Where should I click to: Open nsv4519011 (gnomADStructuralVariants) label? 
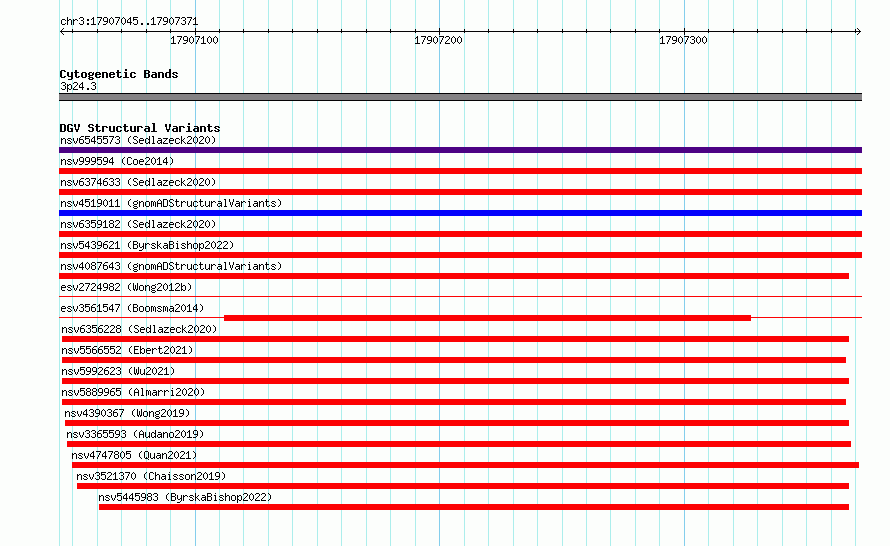pos(171,203)
